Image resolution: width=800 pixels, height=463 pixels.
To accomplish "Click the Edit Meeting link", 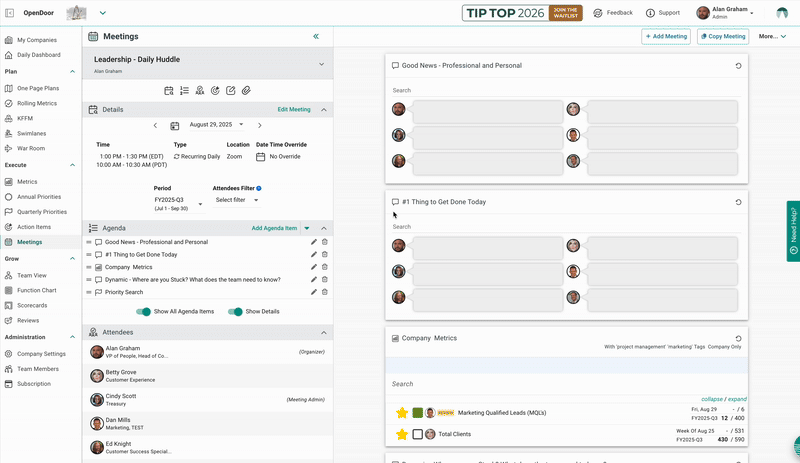I will tap(294, 109).
